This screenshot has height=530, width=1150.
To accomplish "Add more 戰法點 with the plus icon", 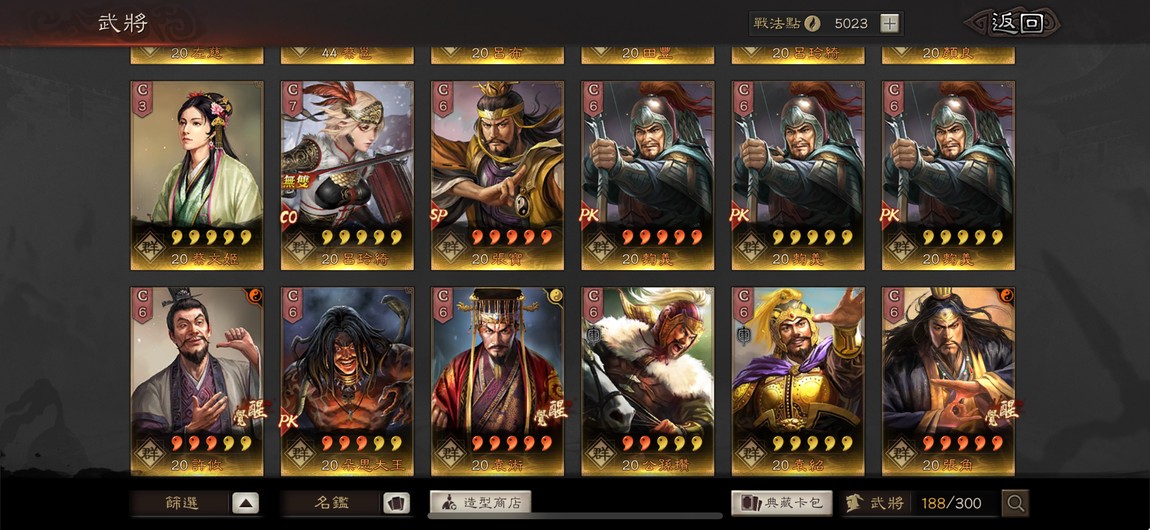I will [x=889, y=23].
